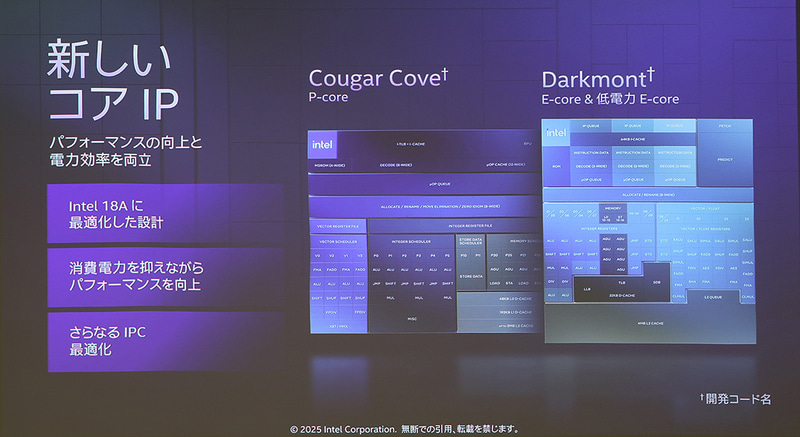Click the VECTOR / FLOAT REGISTERS label
Image resolution: width=800 pixels, height=437 pixels.
tap(705, 229)
